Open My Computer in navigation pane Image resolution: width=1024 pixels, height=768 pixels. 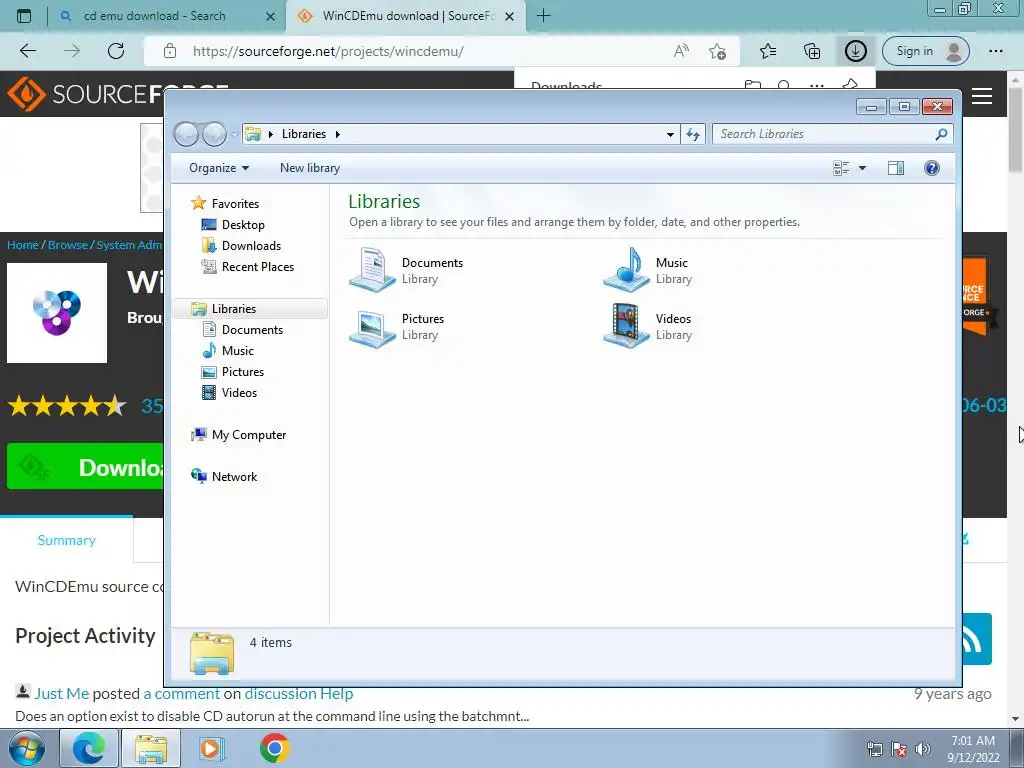pos(248,435)
